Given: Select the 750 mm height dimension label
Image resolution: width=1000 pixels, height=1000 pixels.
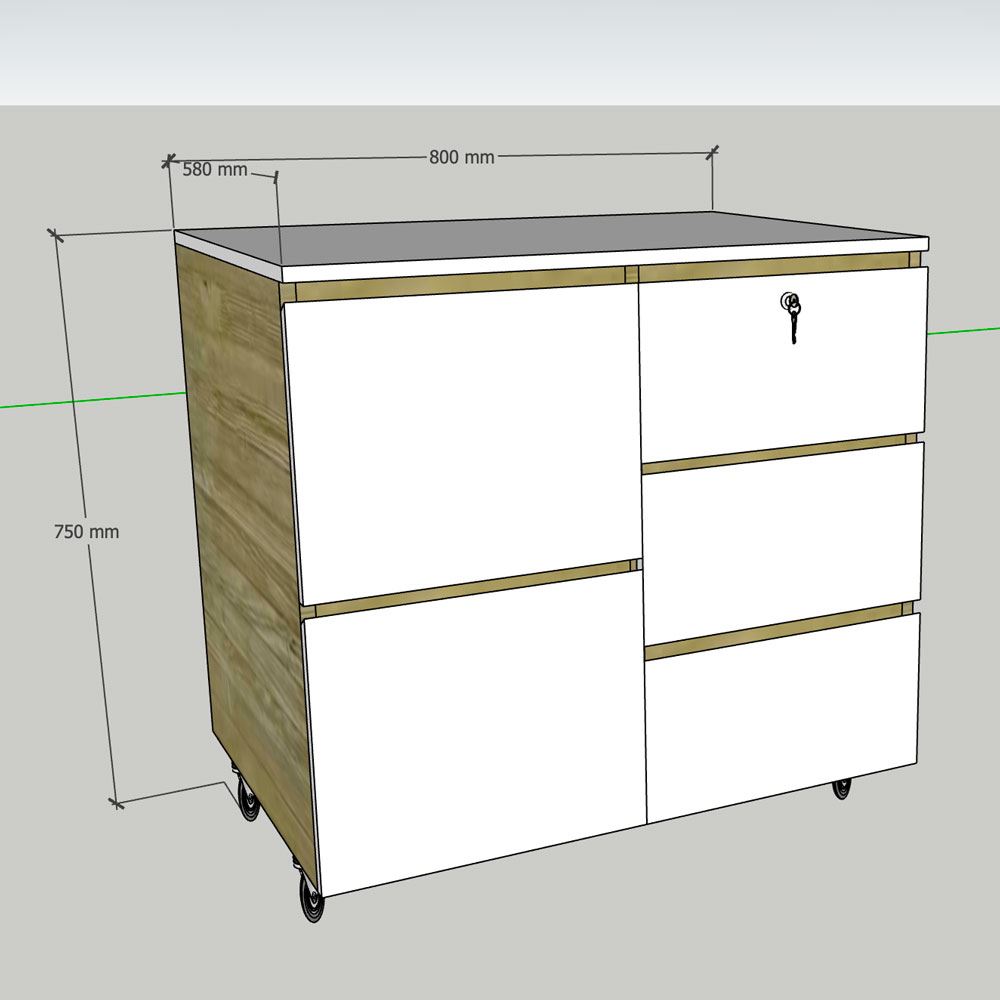Looking at the screenshot, I should [86, 532].
